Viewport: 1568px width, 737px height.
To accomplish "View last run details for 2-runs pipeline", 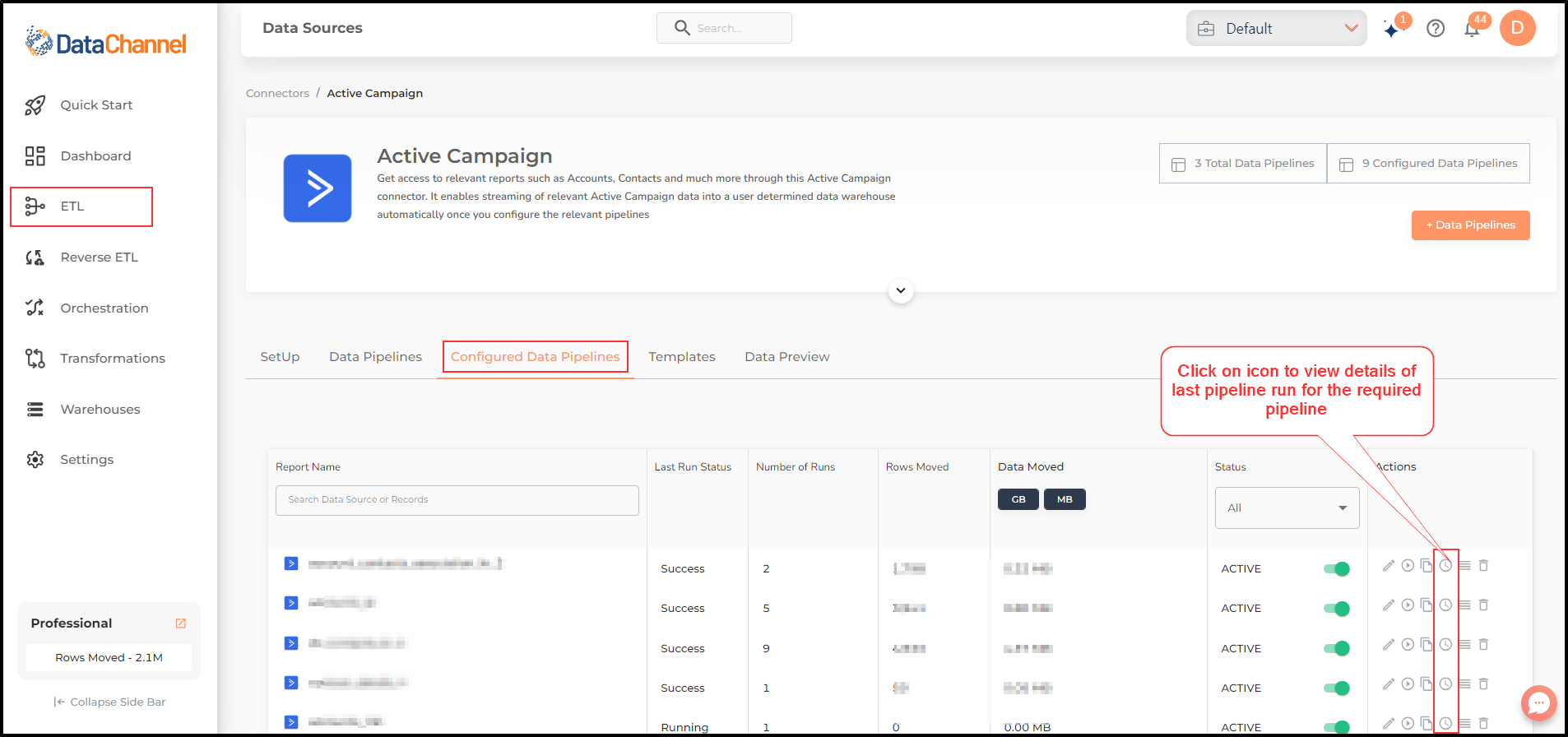I will click(x=1445, y=565).
